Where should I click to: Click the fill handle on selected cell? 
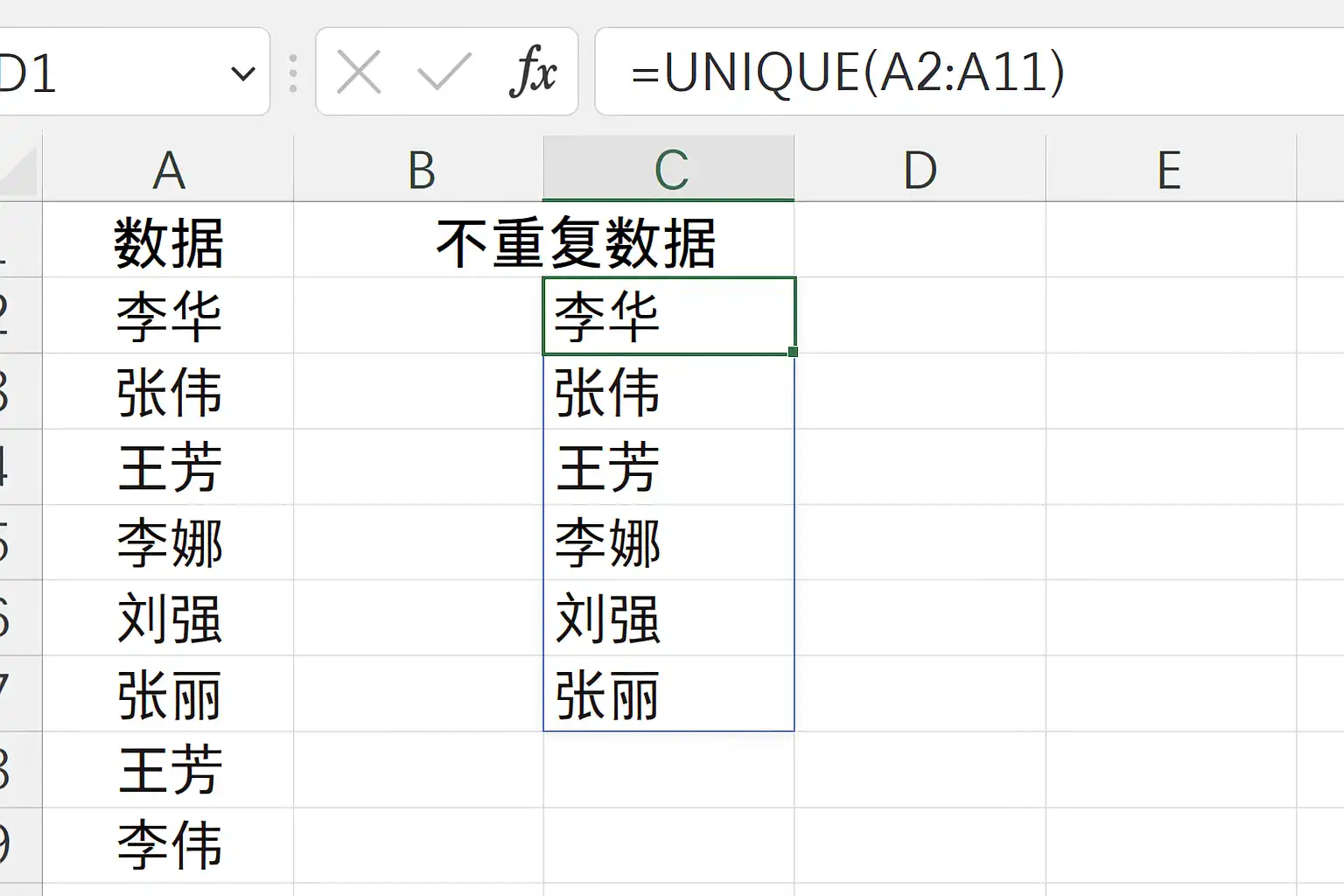pos(793,352)
